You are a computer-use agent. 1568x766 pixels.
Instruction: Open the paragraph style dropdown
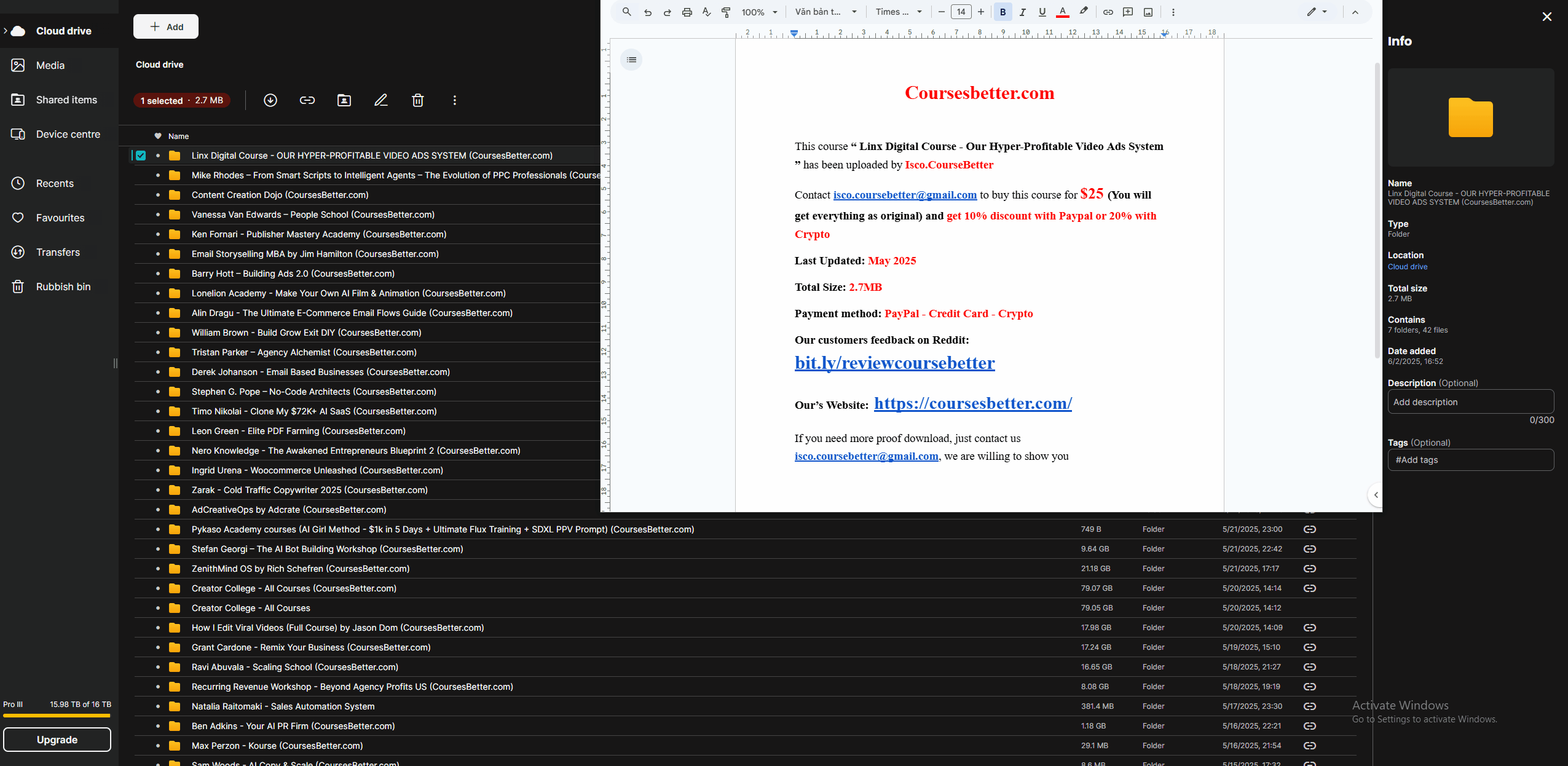(x=825, y=12)
